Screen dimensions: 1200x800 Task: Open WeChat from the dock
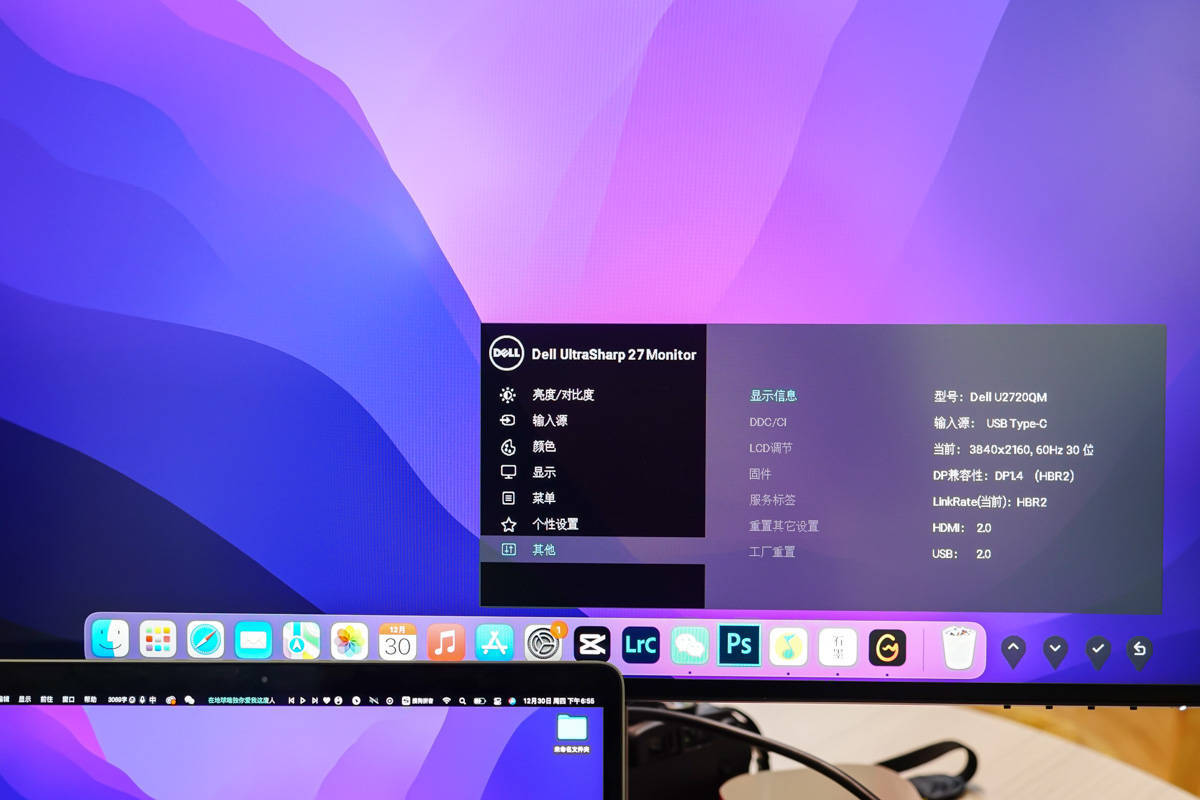[689, 645]
